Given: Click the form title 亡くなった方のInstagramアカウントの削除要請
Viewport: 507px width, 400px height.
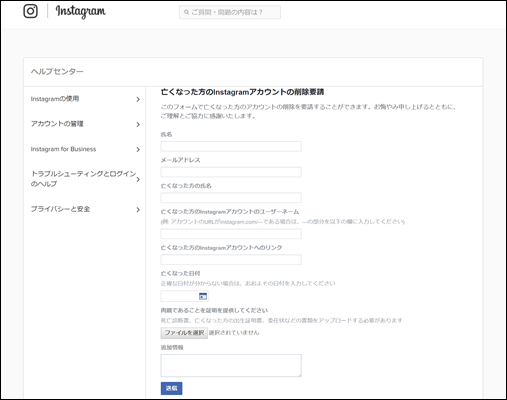Looking at the screenshot, I should (x=242, y=92).
